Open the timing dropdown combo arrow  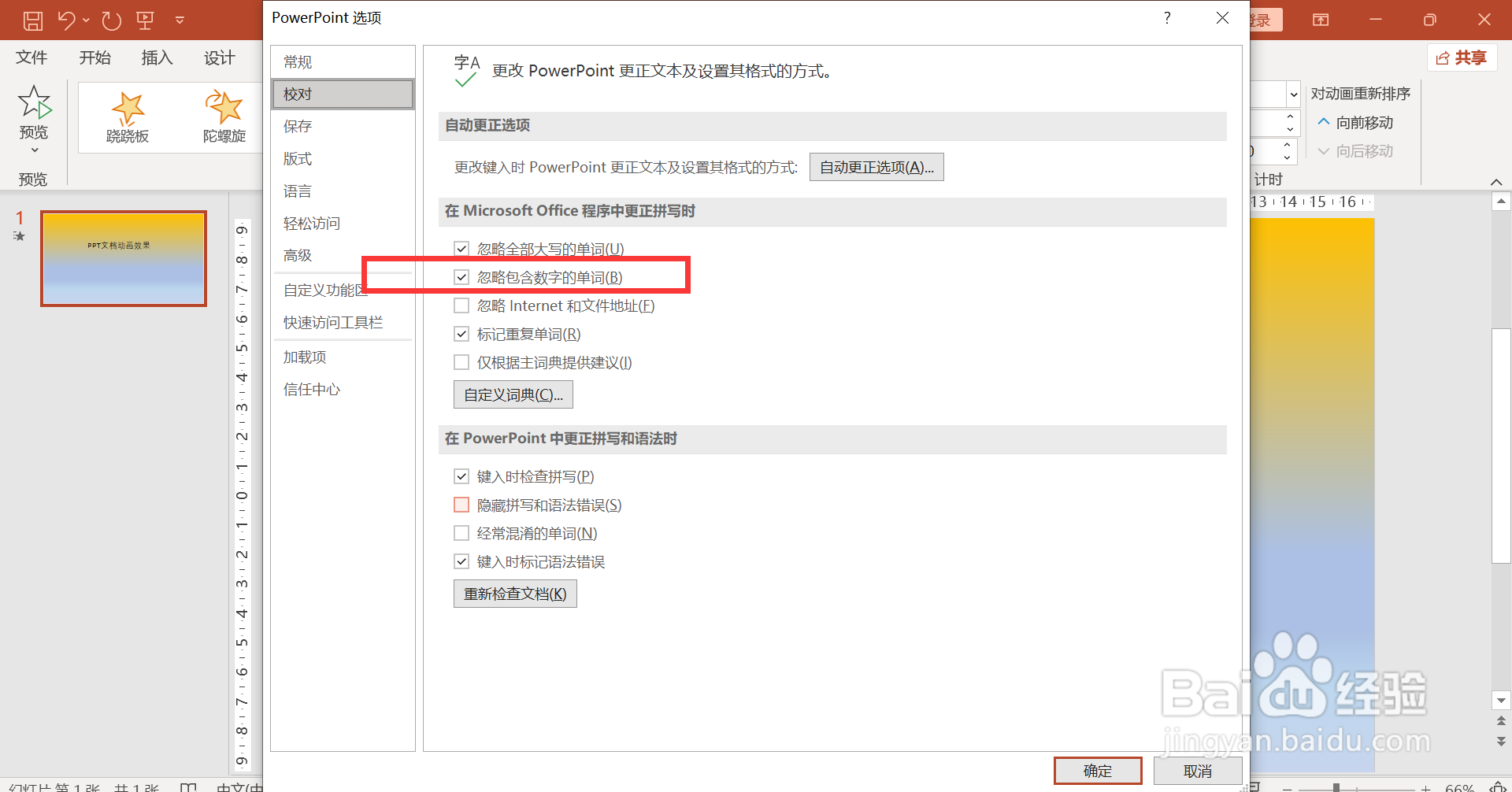(x=1293, y=95)
